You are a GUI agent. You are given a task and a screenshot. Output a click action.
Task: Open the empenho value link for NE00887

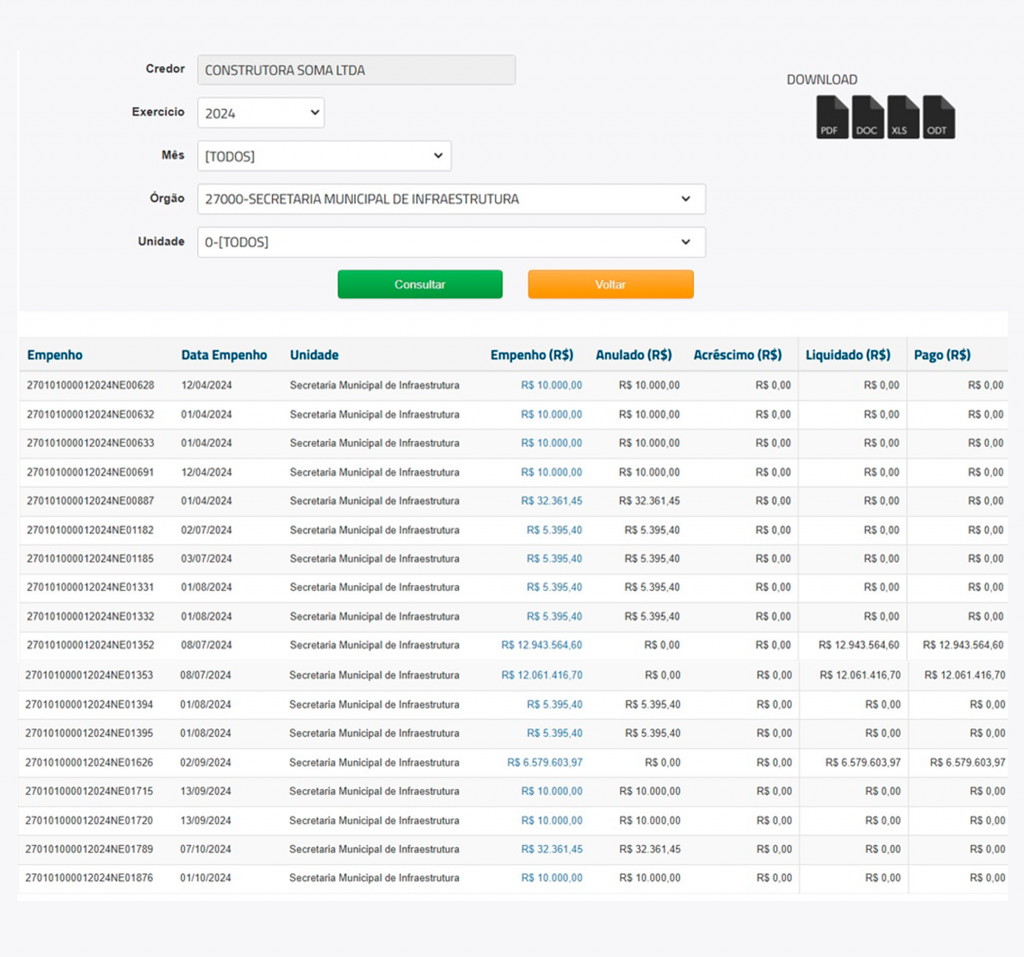[551, 501]
